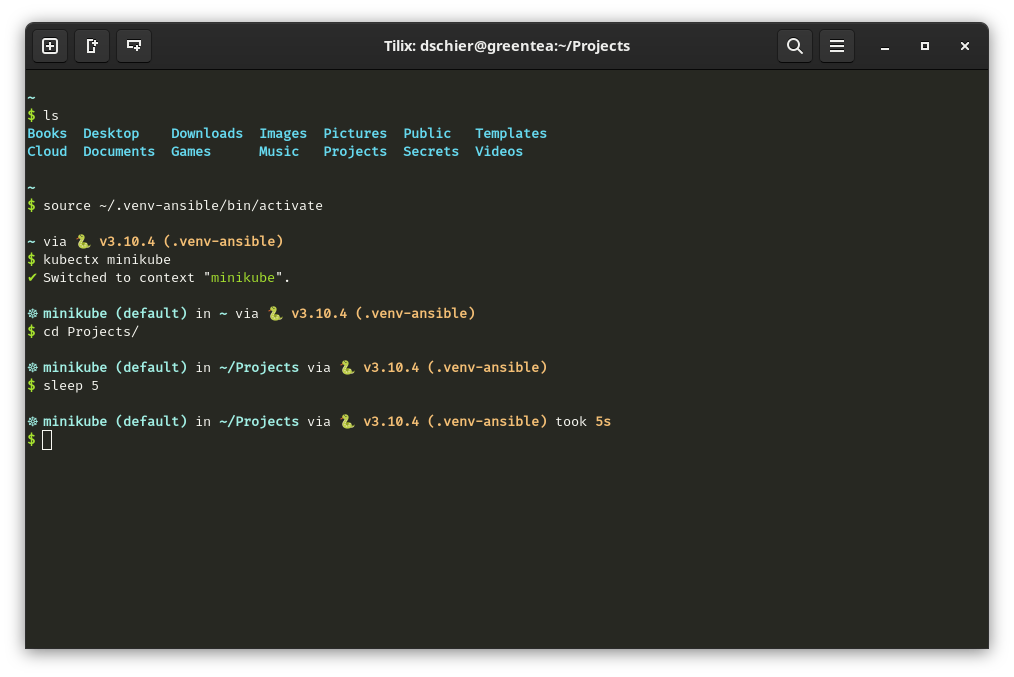Open the terminal search
The image size is (1014, 677).
click(794, 45)
